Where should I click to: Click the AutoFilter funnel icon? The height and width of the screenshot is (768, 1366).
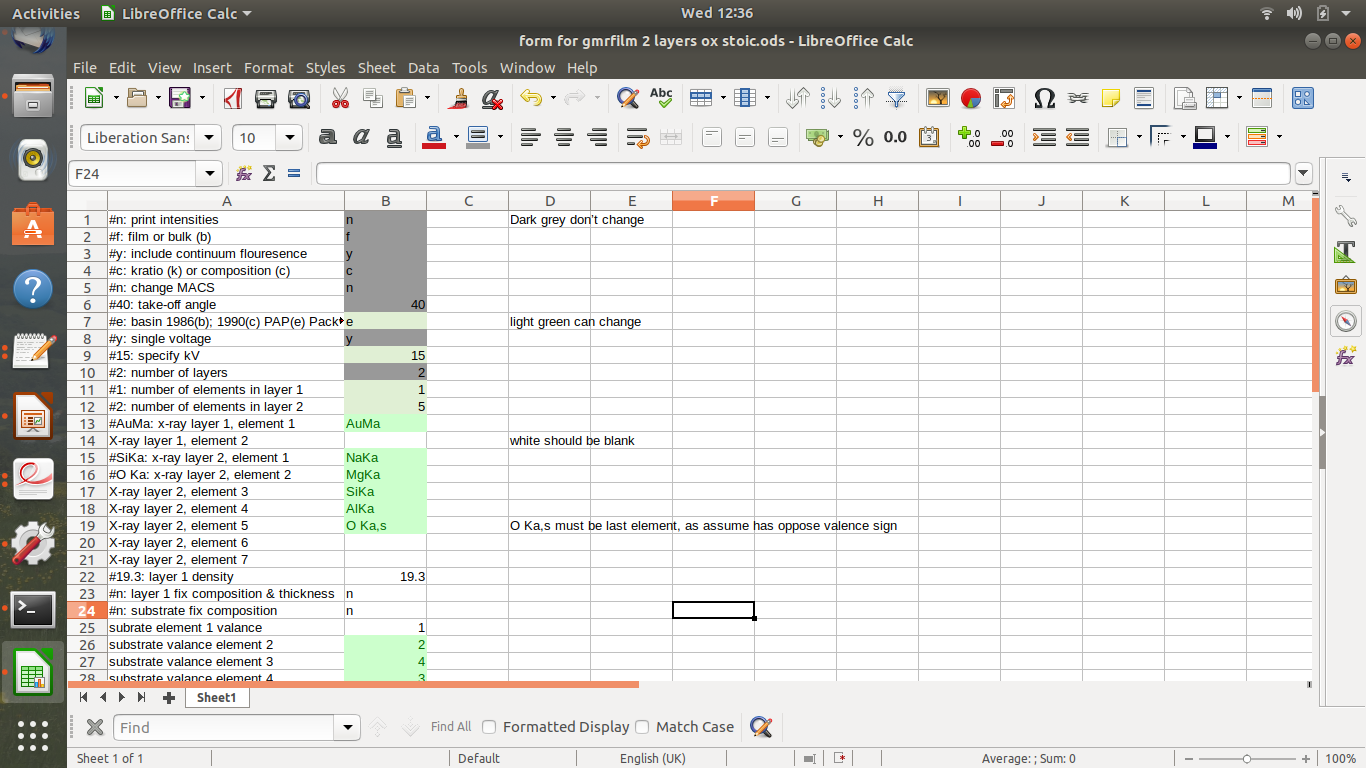pyautogui.click(x=897, y=98)
